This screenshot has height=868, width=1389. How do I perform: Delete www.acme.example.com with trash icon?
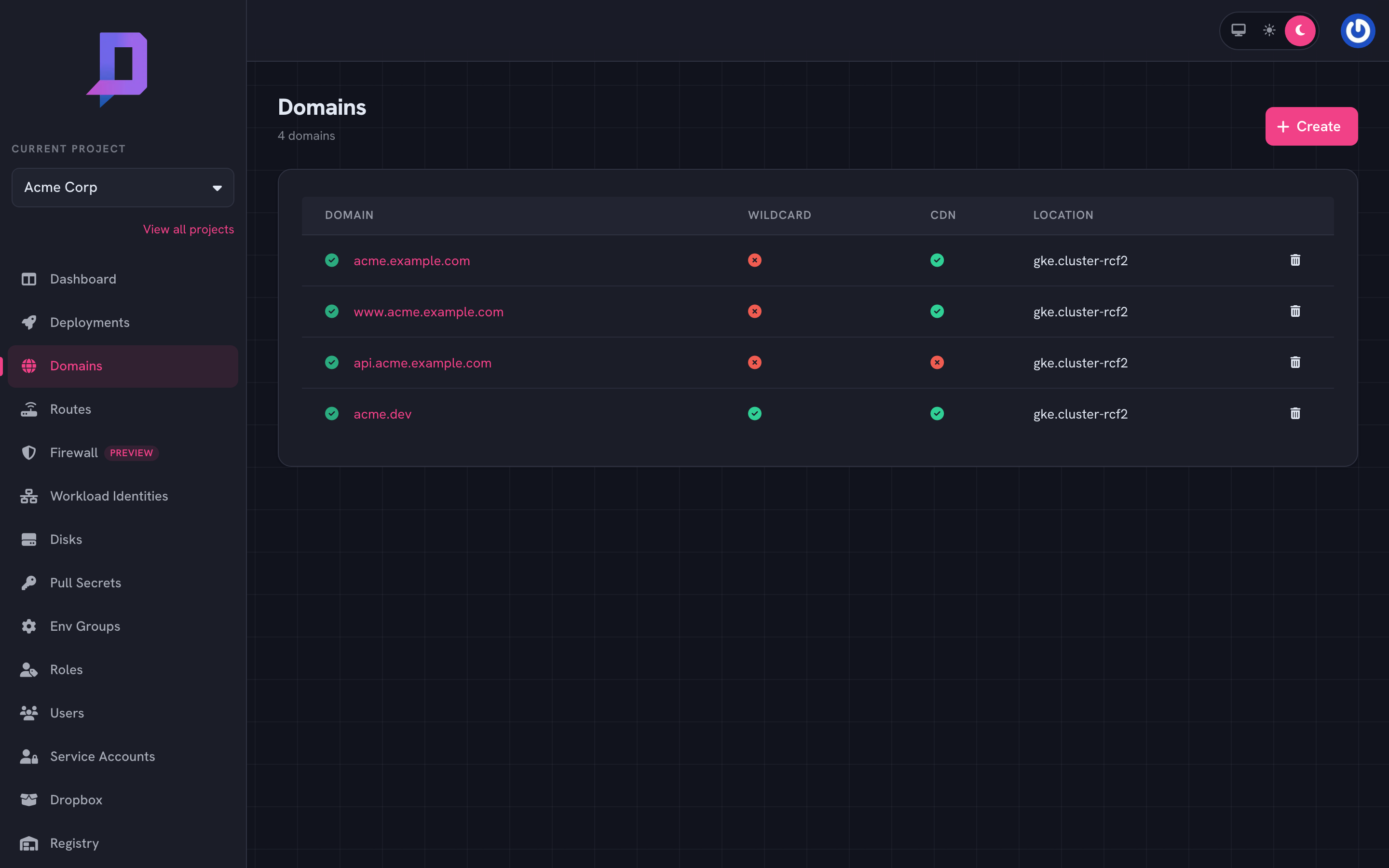point(1295,311)
